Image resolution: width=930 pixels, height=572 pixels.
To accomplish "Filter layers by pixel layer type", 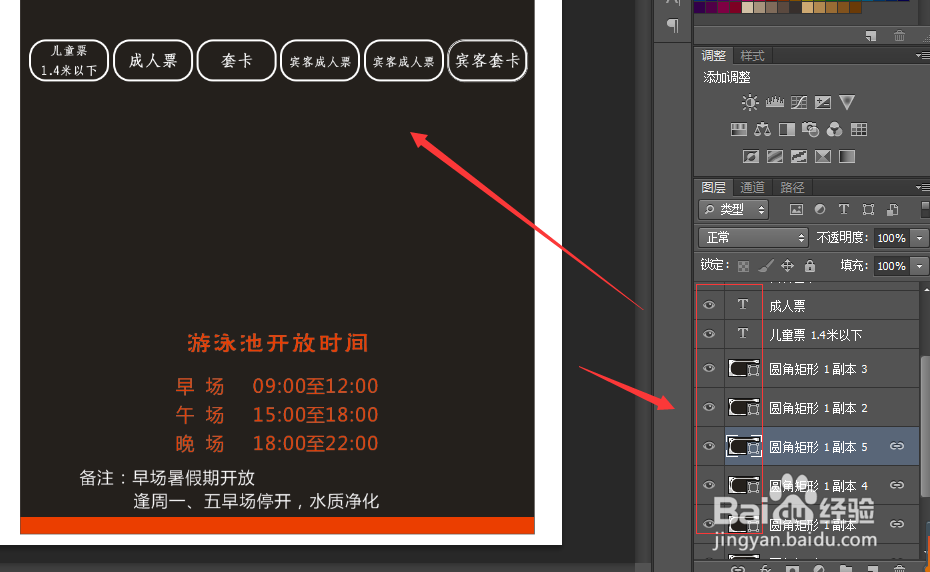I will (796, 209).
